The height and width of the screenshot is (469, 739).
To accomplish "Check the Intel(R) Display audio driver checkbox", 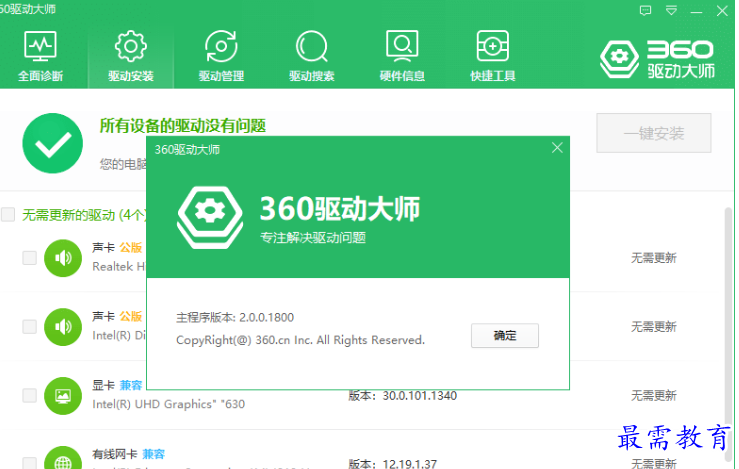I will coord(30,327).
